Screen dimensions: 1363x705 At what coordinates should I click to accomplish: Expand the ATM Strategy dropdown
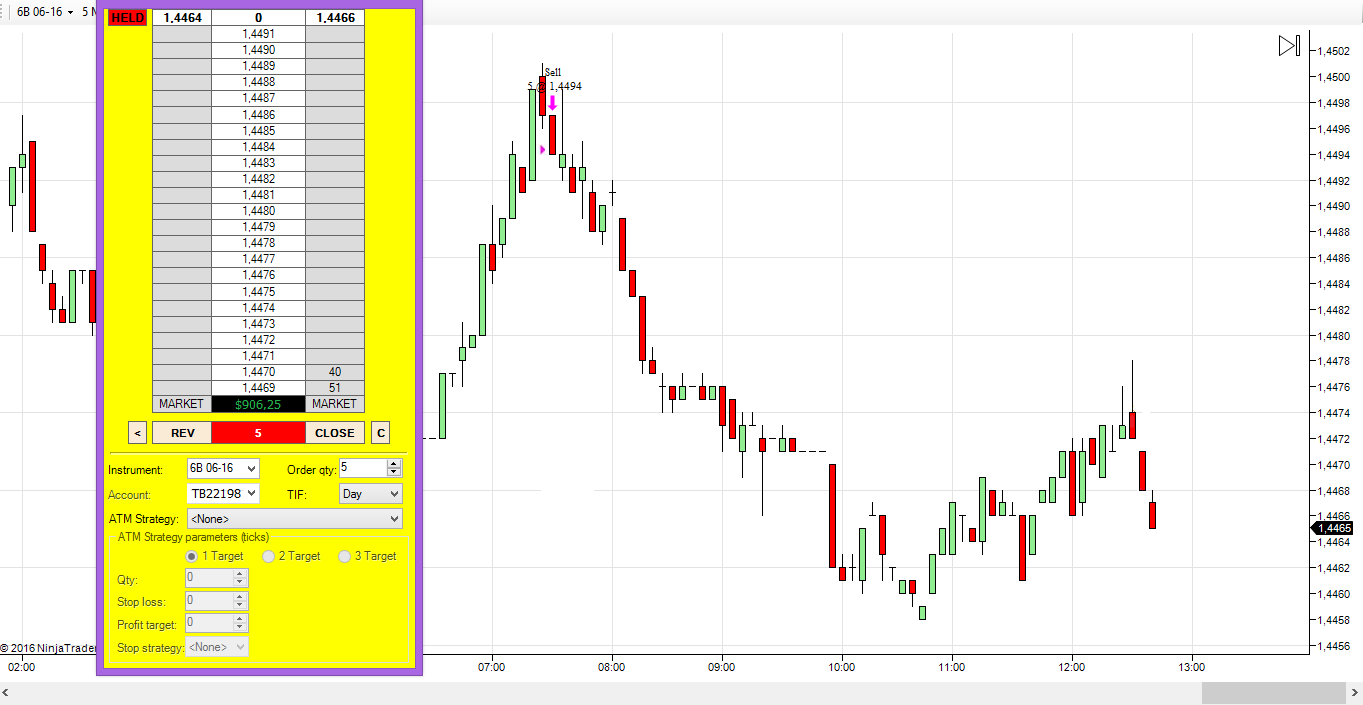[x=295, y=519]
